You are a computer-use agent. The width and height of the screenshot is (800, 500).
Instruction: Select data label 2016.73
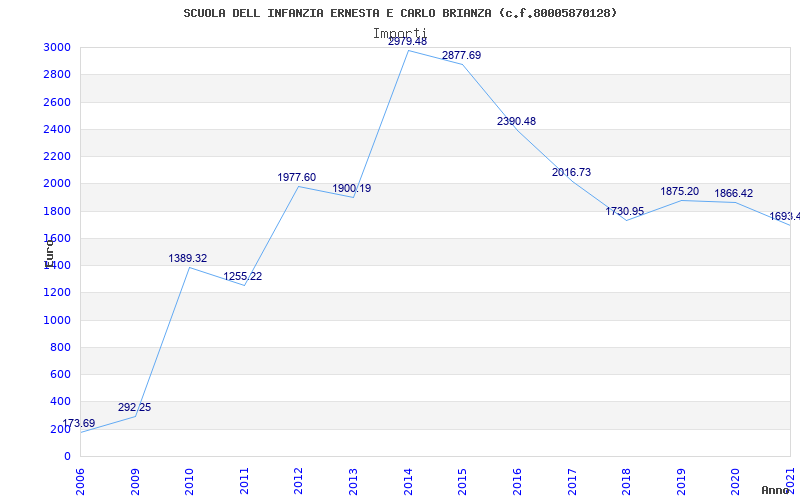click(x=571, y=172)
